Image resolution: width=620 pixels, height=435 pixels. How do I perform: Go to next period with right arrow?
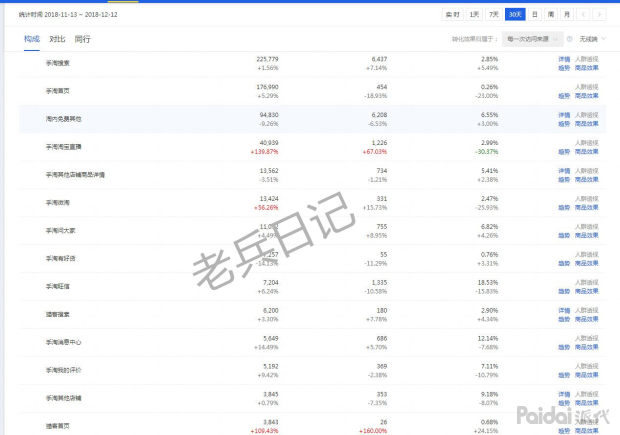pos(599,15)
